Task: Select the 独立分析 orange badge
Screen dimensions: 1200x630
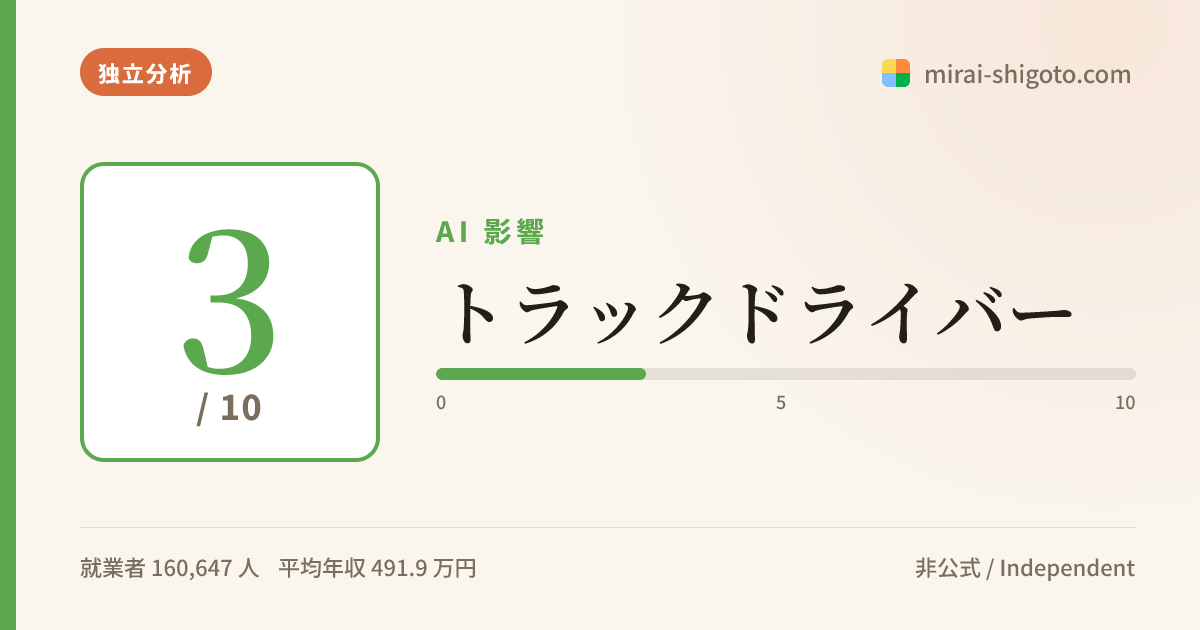Action: click(x=146, y=72)
